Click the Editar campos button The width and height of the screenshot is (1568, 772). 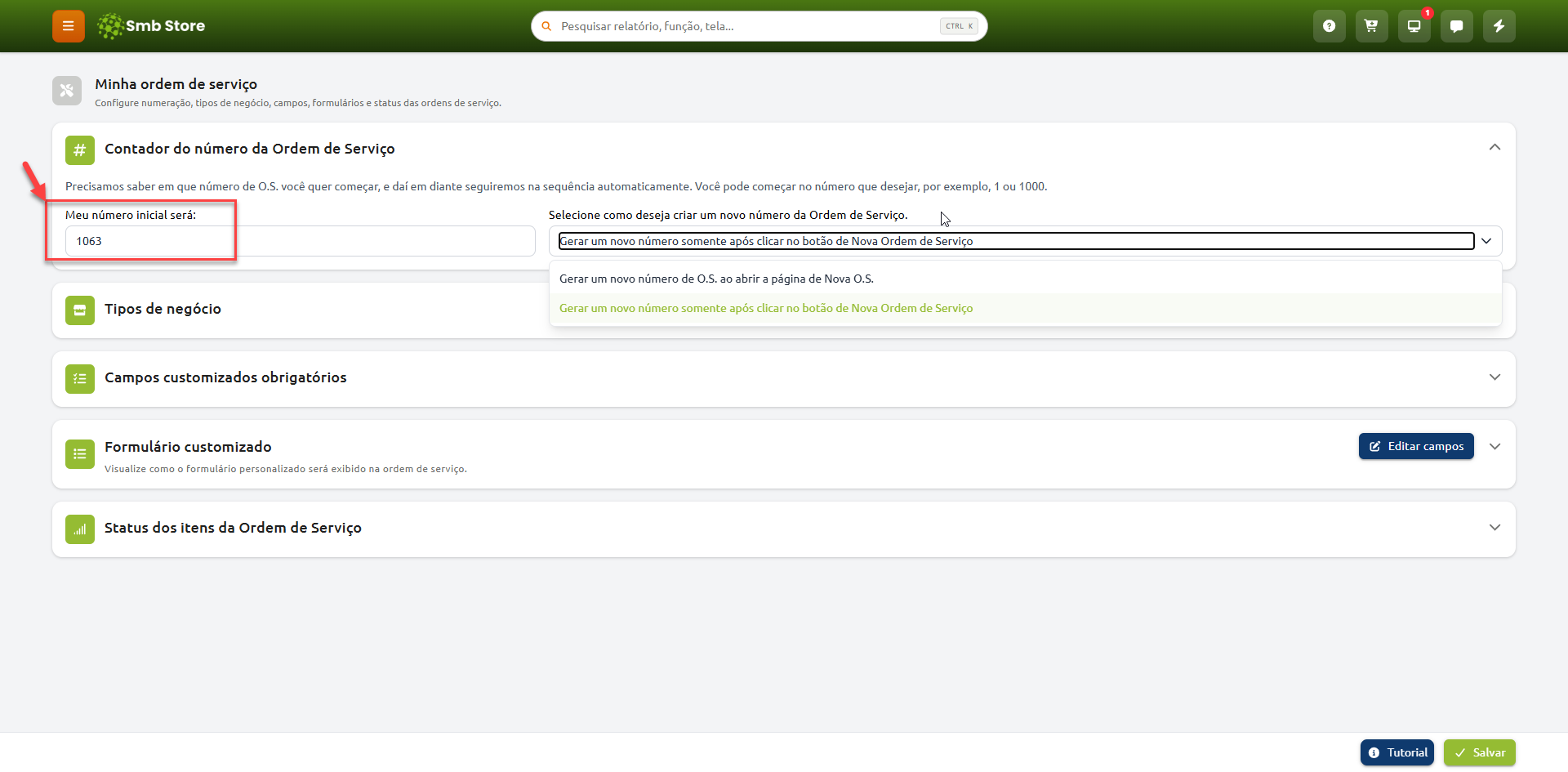coord(1416,446)
